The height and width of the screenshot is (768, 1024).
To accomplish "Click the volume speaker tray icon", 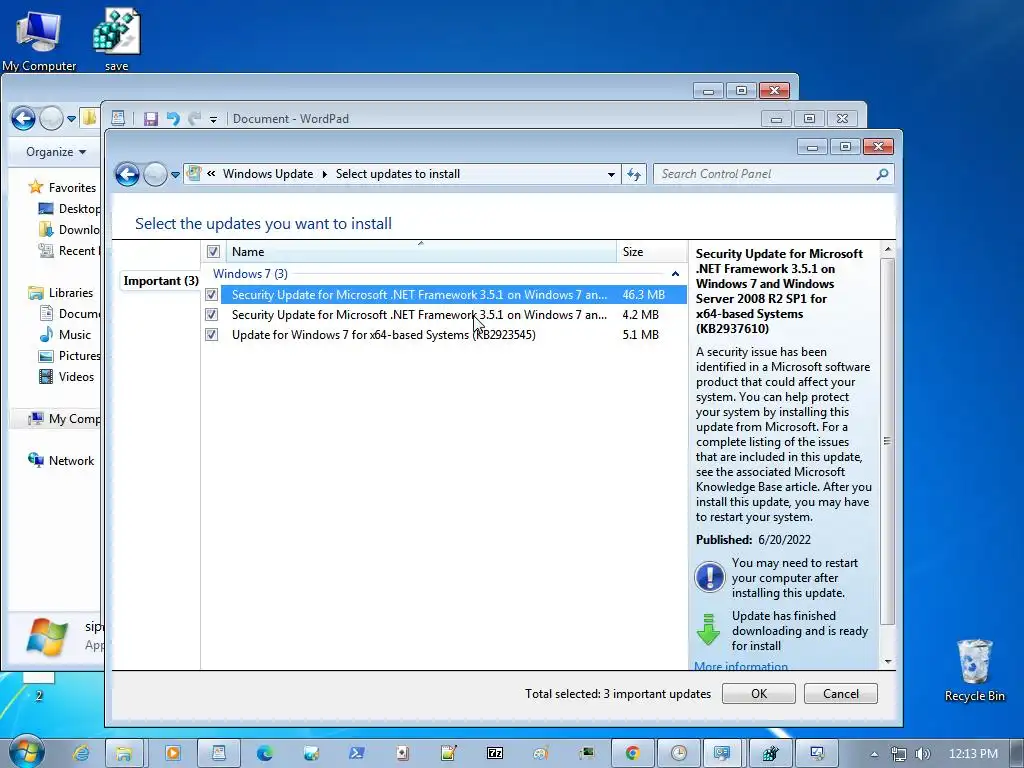I will click(923, 754).
